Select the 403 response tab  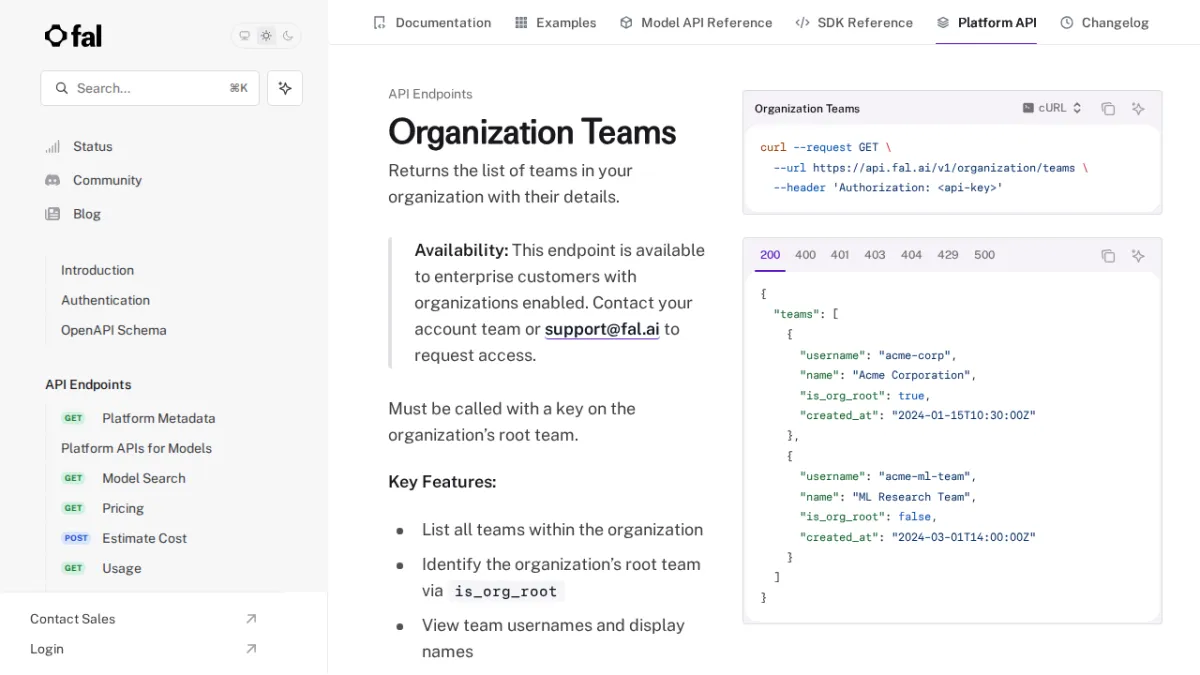875,255
